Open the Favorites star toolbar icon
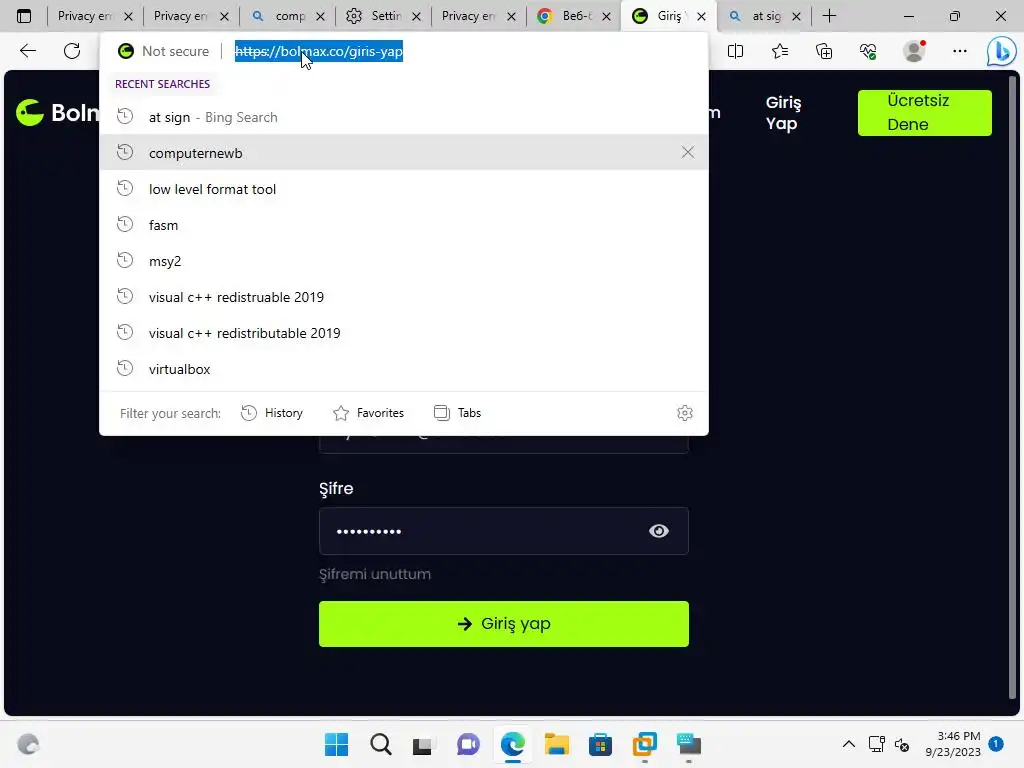This screenshot has height=768, width=1024. pyautogui.click(x=780, y=51)
